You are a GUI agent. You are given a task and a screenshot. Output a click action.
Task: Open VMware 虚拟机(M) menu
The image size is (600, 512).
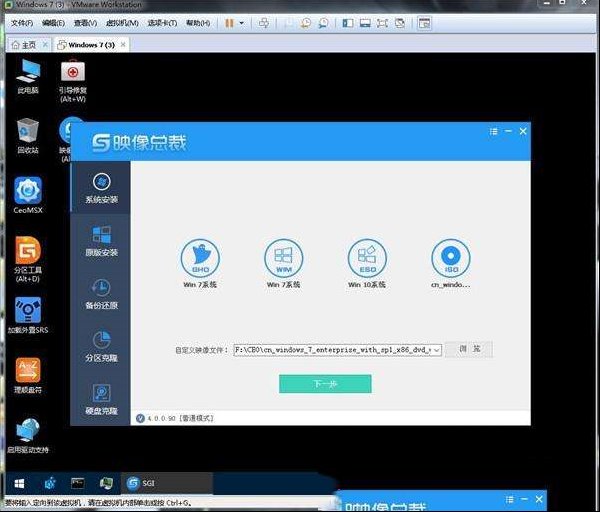[122, 23]
